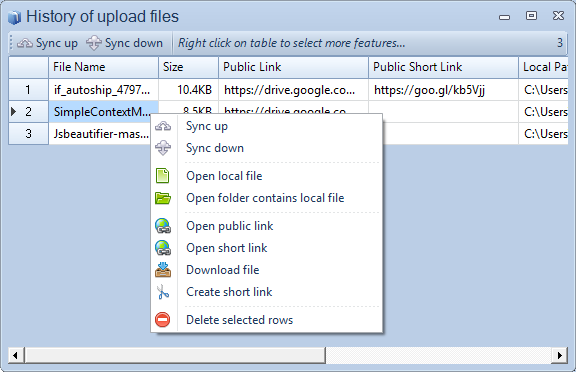Image resolution: width=576 pixels, height=372 pixels.
Task: Click the table's top-left select-all corner cell
Action: (x=28, y=67)
